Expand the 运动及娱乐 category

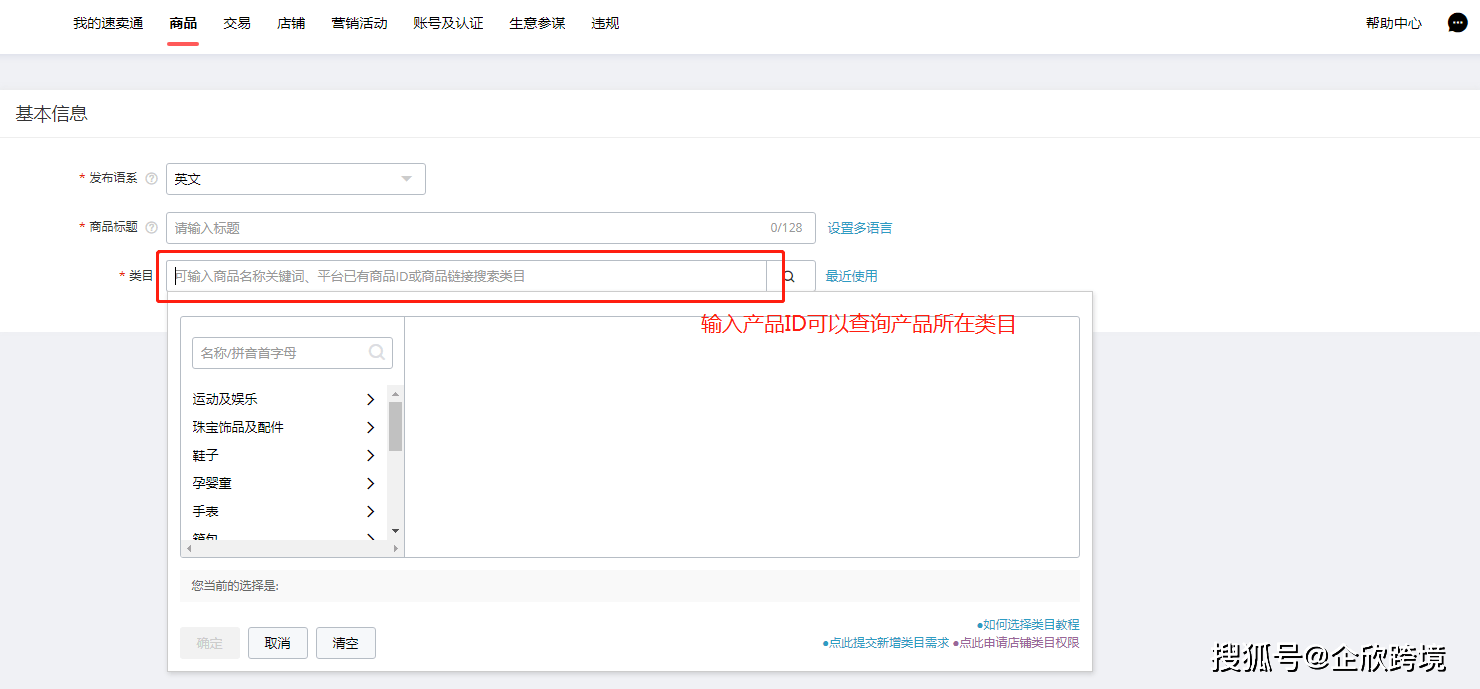point(370,399)
